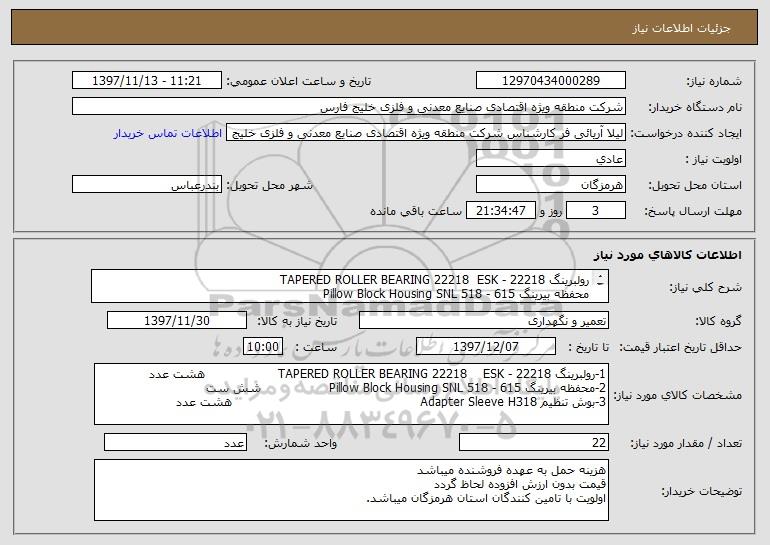The width and height of the screenshot is (770, 545).
Task: Click the need number field 12970434000289
Action: (x=550, y=81)
